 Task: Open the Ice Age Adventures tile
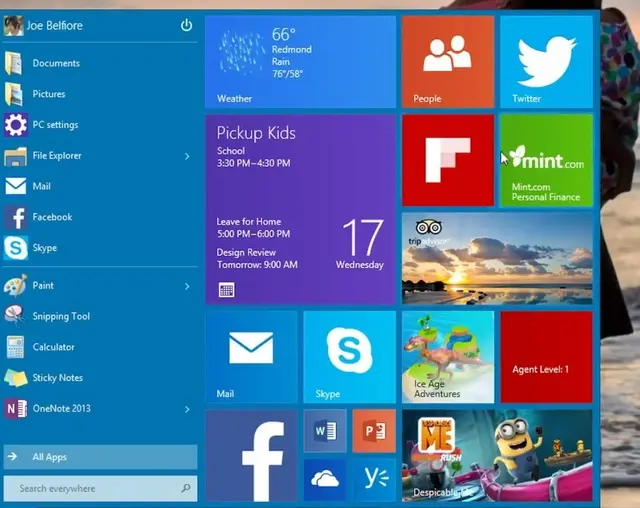[x=448, y=357]
